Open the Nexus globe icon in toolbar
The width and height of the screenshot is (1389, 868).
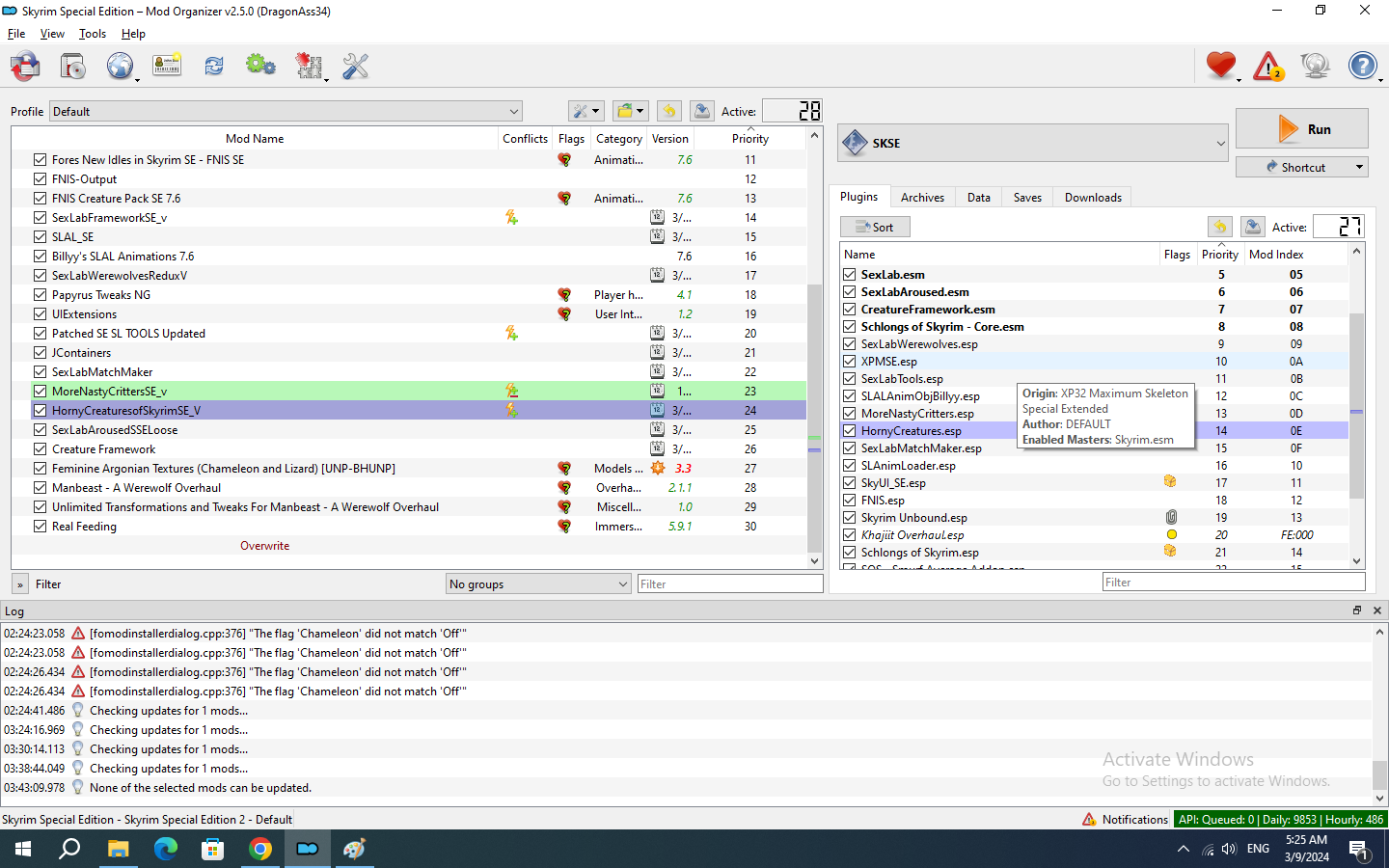pos(120,67)
